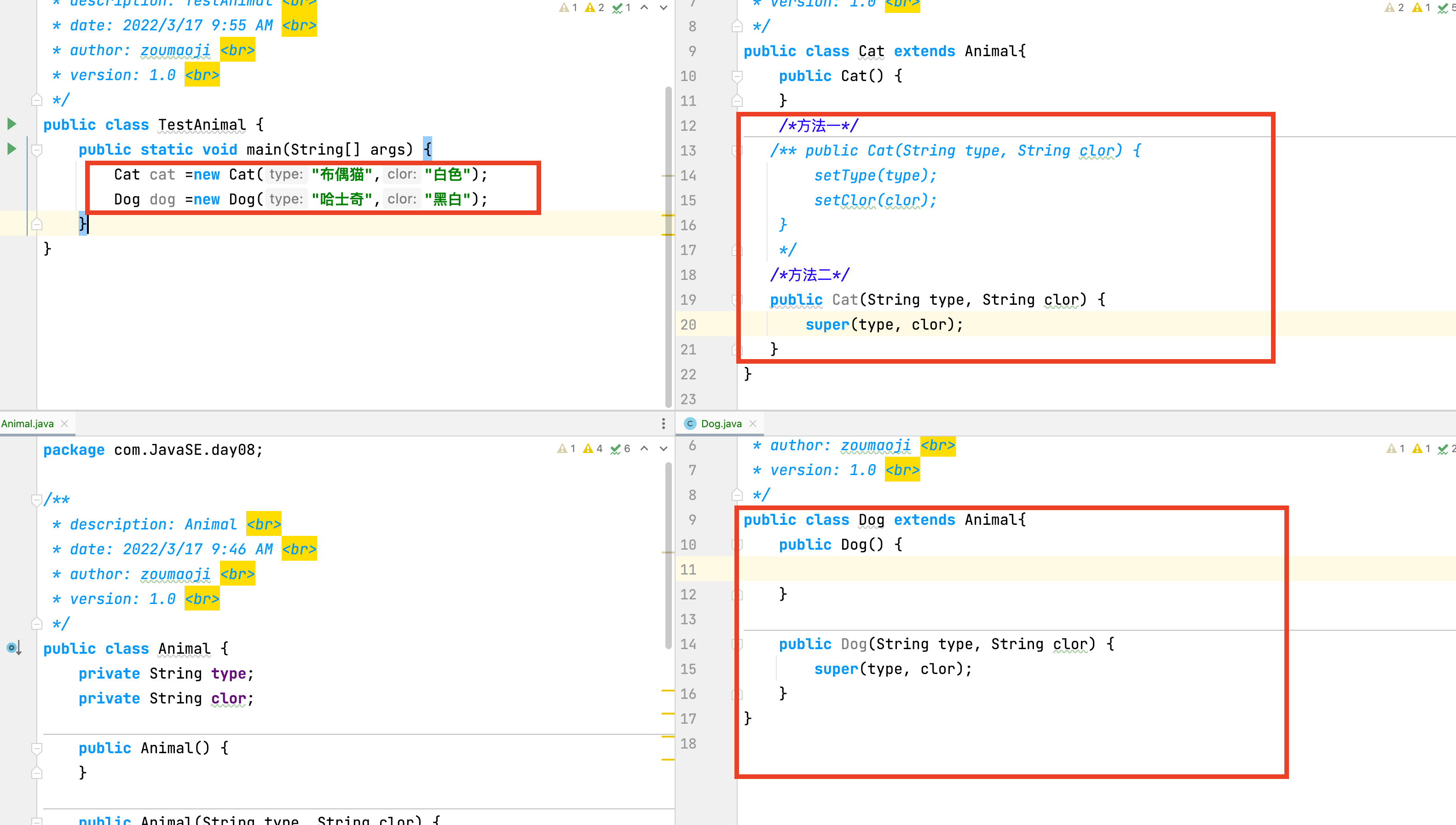Close the Animal.java tab

tap(64, 423)
